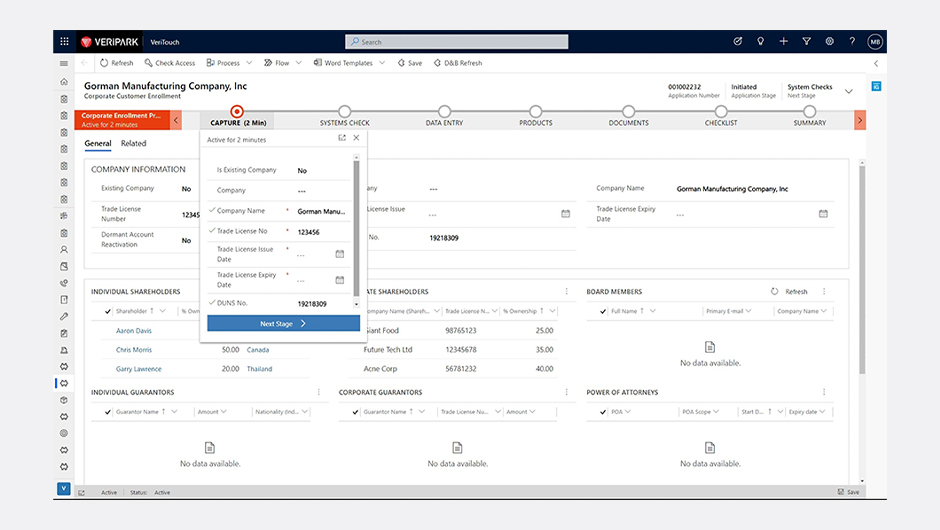Click the pencil icon in left sidebar
The height and width of the screenshot is (530, 940).
click(x=64, y=316)
